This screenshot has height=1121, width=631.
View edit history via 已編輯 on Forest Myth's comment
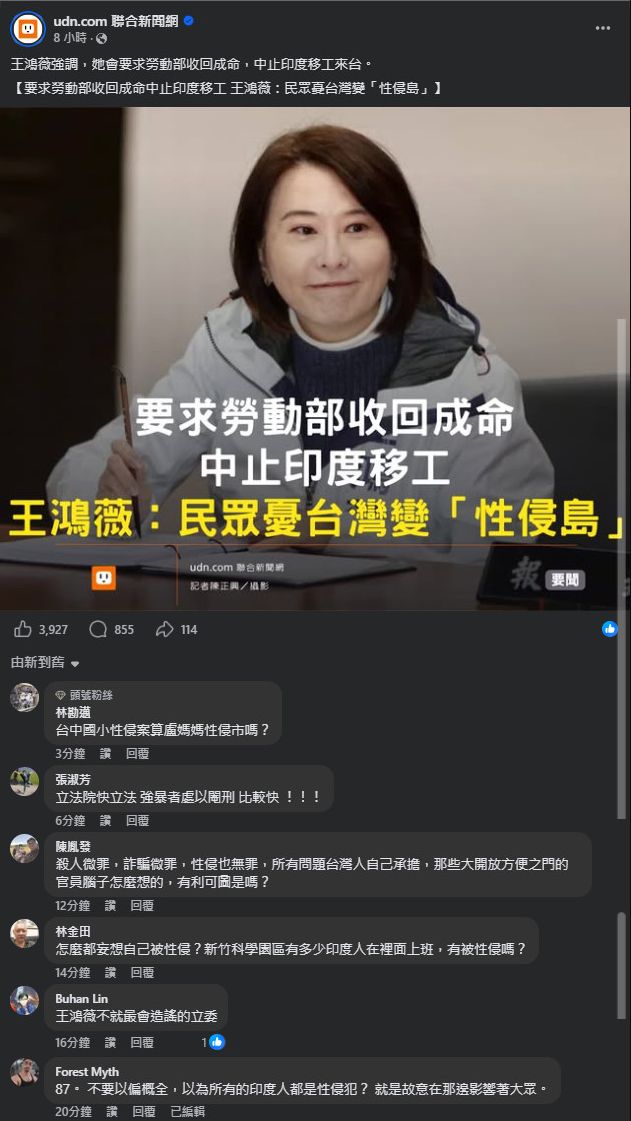tap(187, 1111)
